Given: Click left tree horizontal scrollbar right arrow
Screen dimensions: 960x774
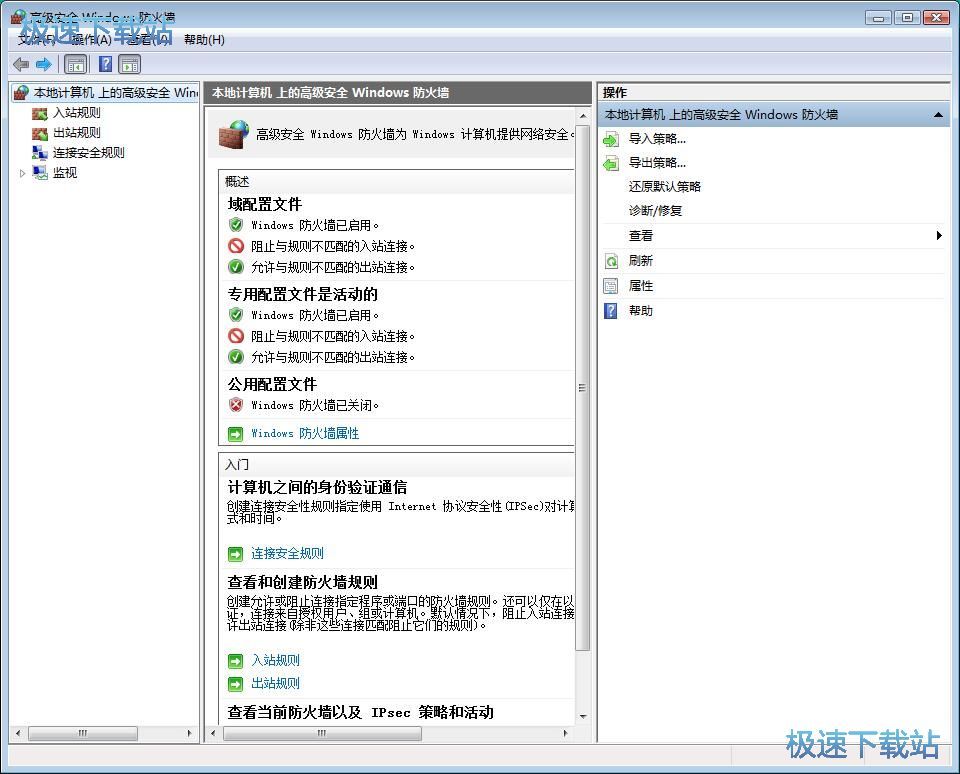Looking at the screenshot, I should [189, 733].
